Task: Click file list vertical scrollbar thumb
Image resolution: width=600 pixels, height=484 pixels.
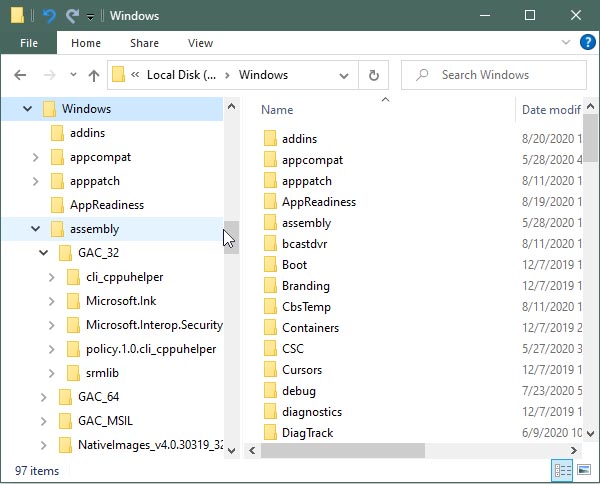Action: coord(590,138)
